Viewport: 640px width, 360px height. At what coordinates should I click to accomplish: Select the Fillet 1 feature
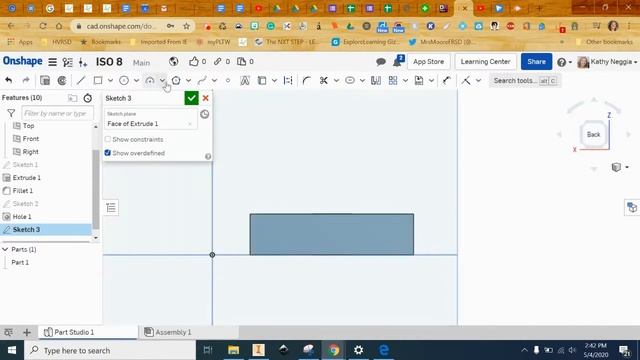pyautogui.click(x=22, y=191)
